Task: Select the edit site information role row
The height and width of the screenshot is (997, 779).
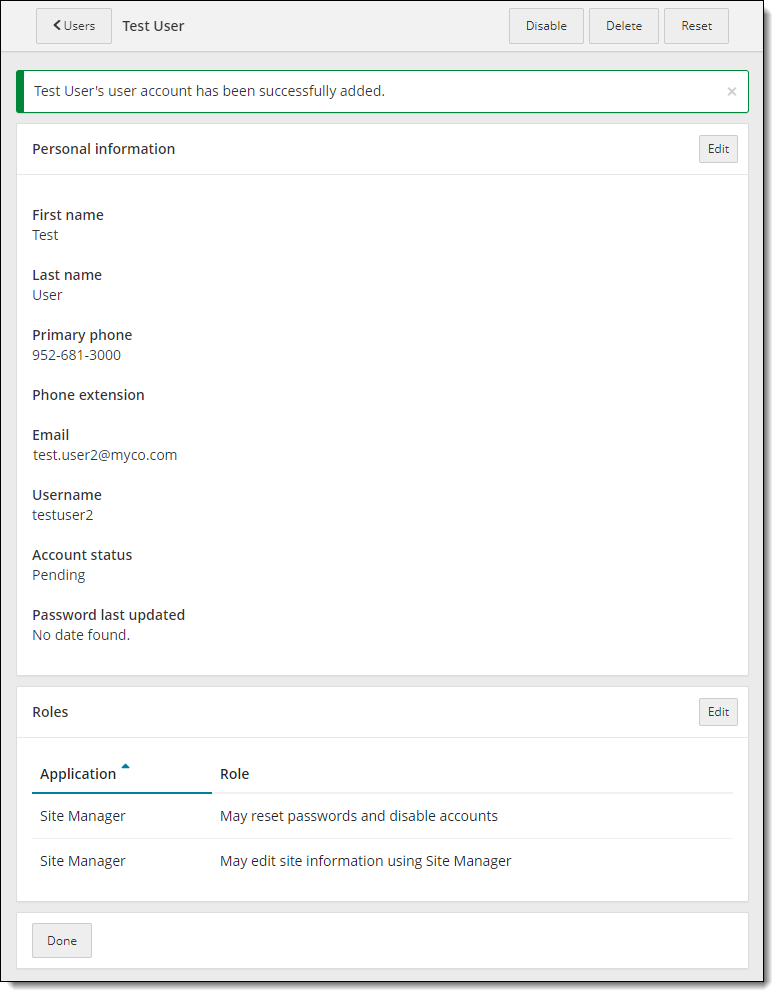Action: point(365,861)
